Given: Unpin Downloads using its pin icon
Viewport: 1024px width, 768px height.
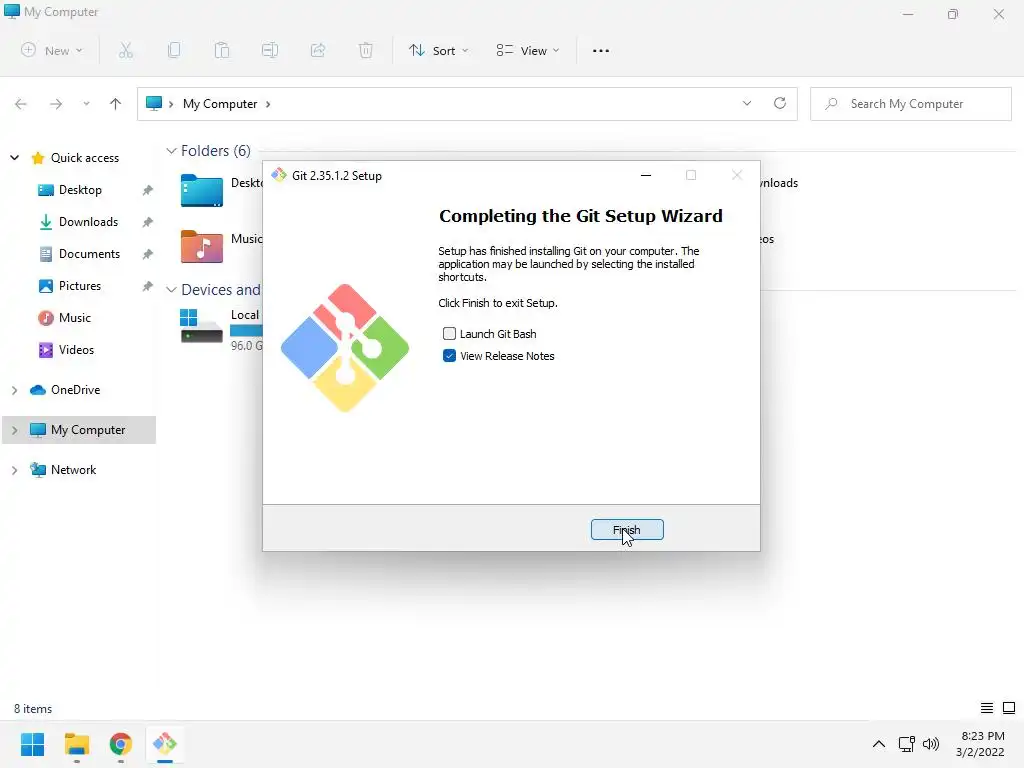Looking at the screenshot, I should (148, 221).
